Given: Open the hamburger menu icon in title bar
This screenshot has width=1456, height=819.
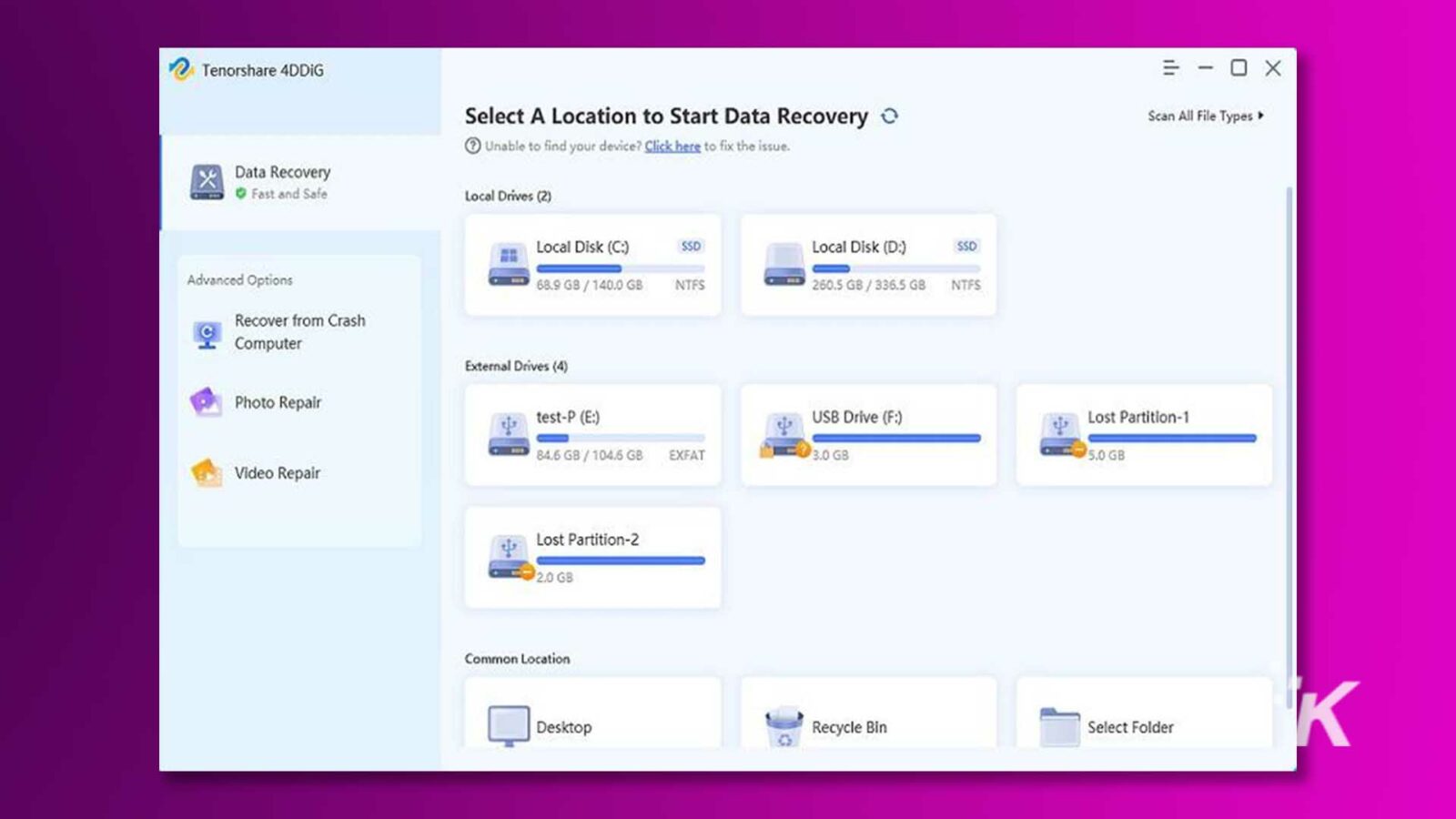Looking at the screenshot, I should [1170, 67].
